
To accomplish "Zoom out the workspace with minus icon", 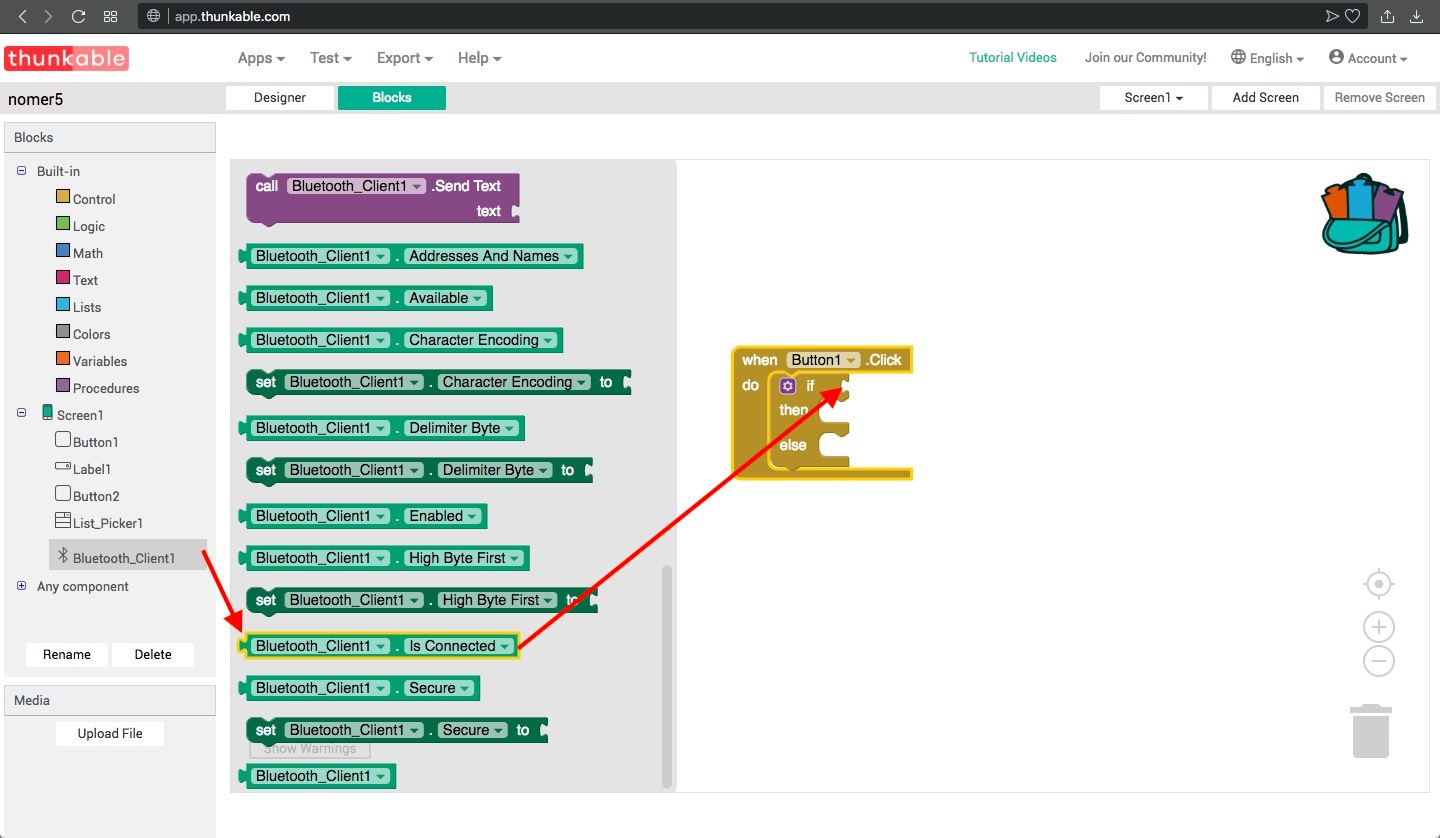I will coord(1379,661).
